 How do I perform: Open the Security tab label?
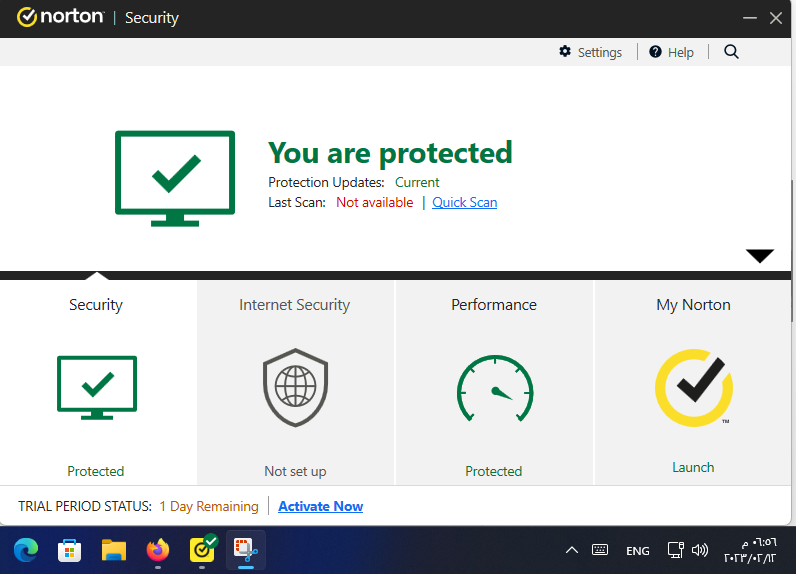click(96, 305)
